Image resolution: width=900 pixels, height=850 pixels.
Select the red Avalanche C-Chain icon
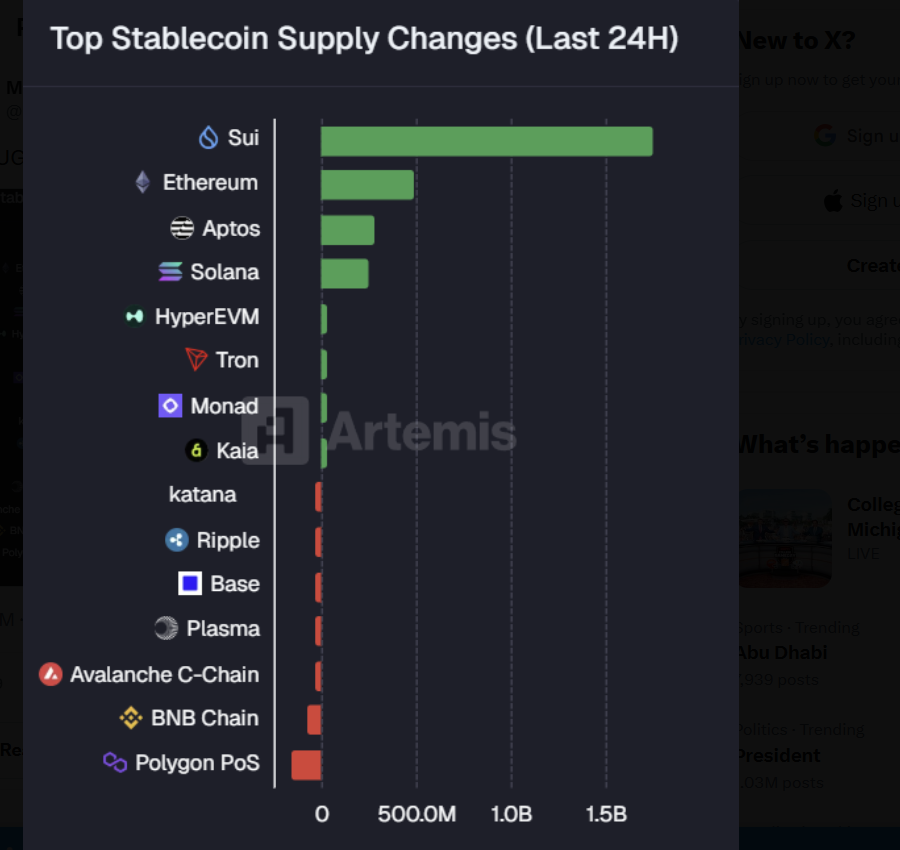[51, 674]
